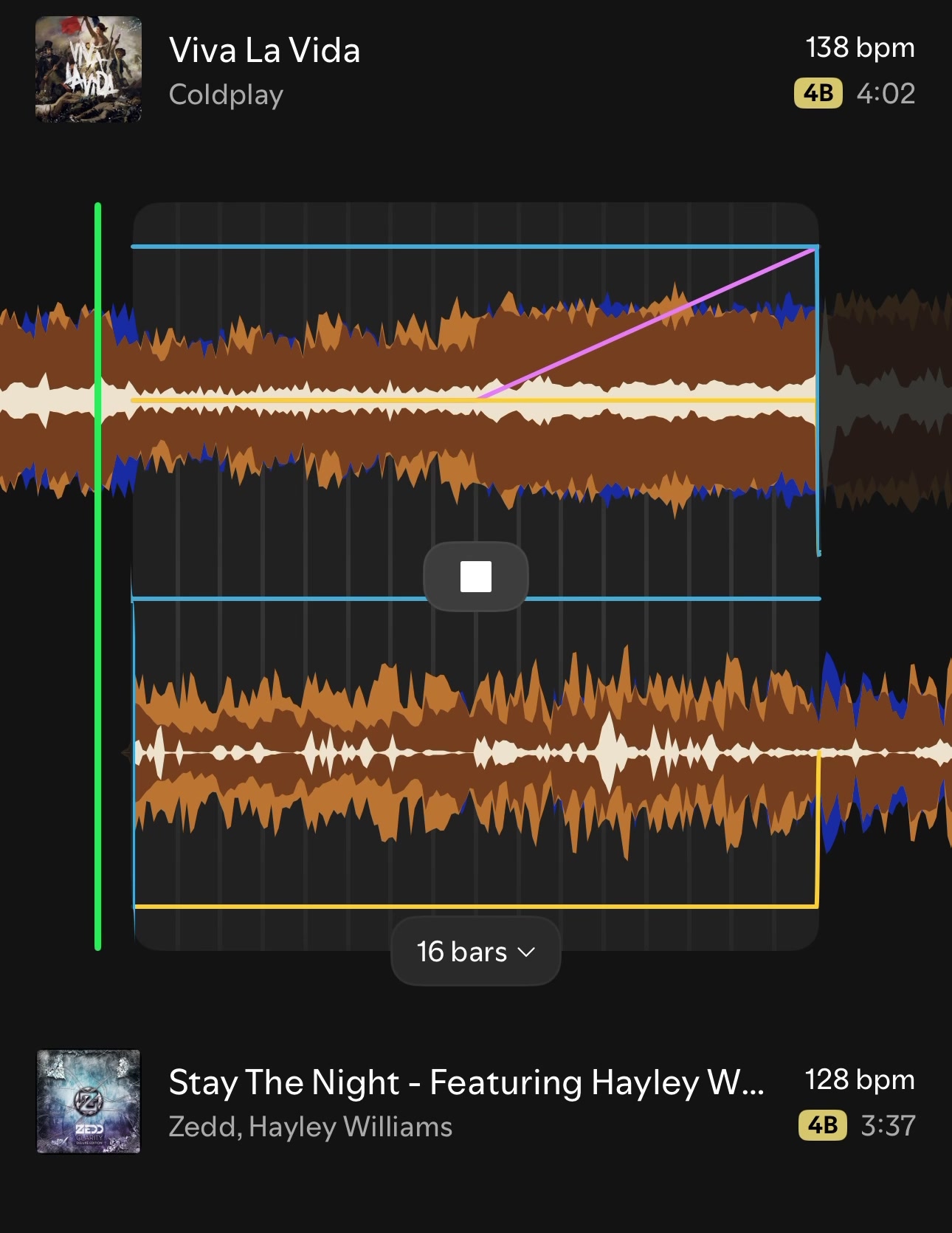Screen dimensions: 952x1233
Task: Open the 16 bars length dropdown
Action: [476, 951]
